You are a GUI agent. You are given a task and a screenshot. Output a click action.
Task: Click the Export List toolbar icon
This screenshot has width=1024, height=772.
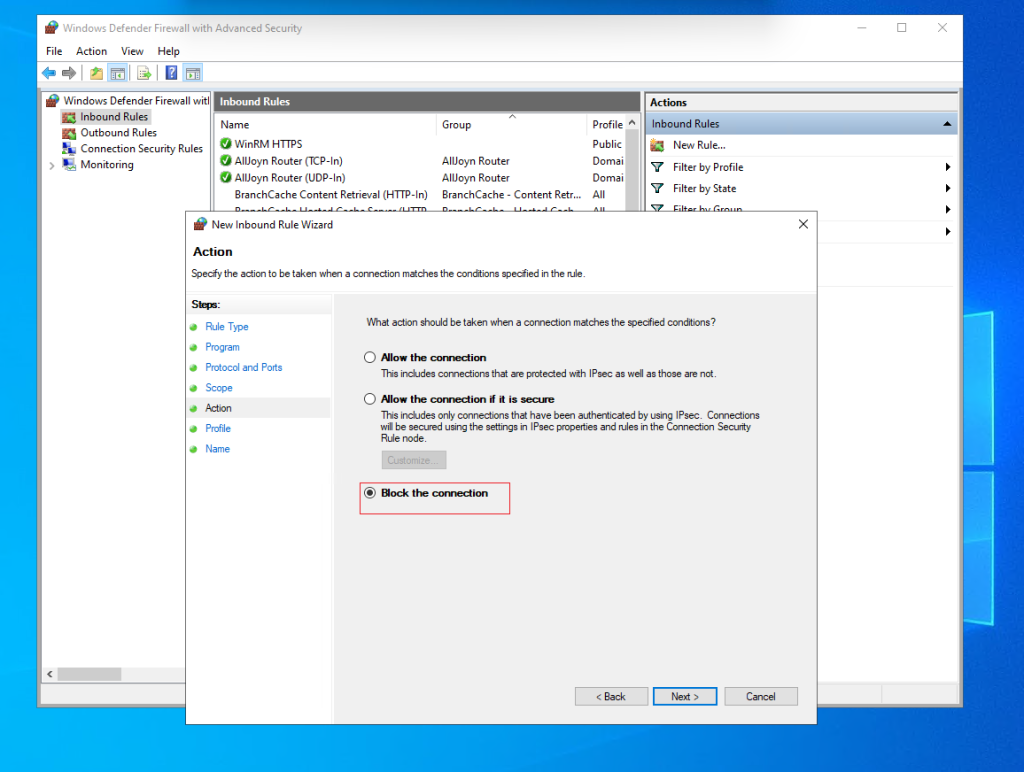[144, 72]
